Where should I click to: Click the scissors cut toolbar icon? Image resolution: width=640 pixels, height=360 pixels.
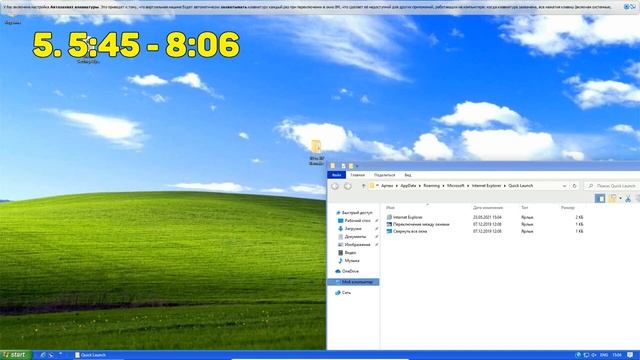pos(628,198)
